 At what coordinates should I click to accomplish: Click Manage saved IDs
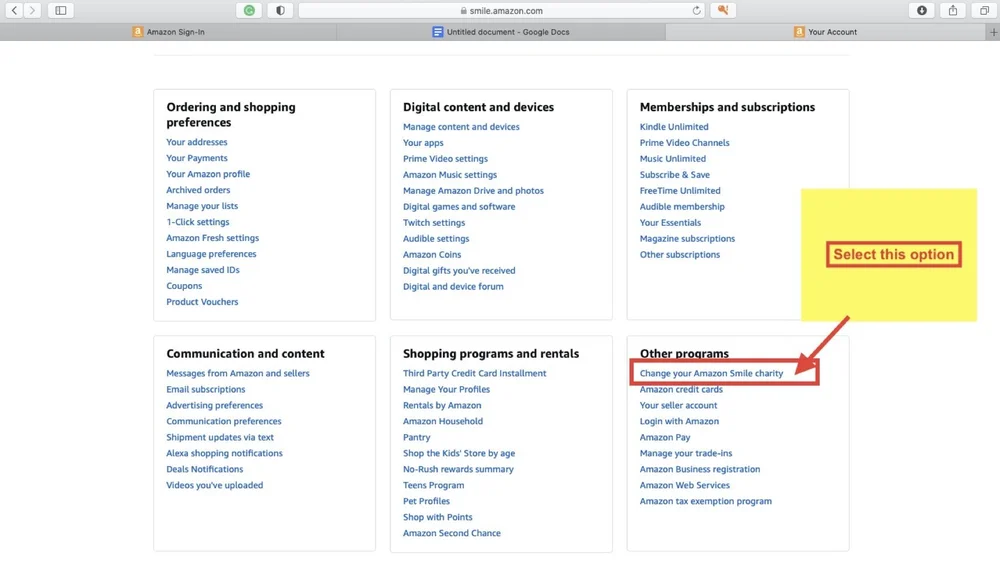click(203, 270)
